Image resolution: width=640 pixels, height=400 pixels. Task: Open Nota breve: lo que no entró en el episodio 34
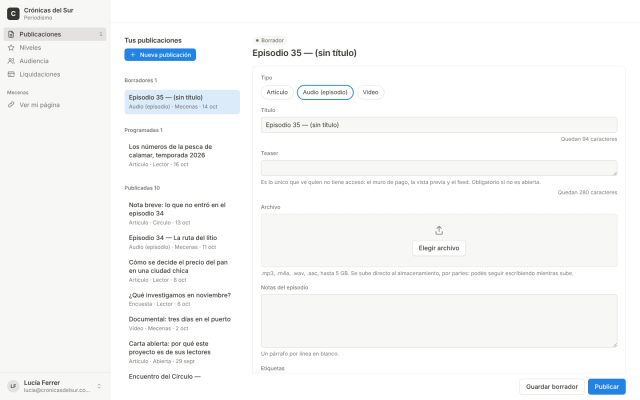(182, 213)
